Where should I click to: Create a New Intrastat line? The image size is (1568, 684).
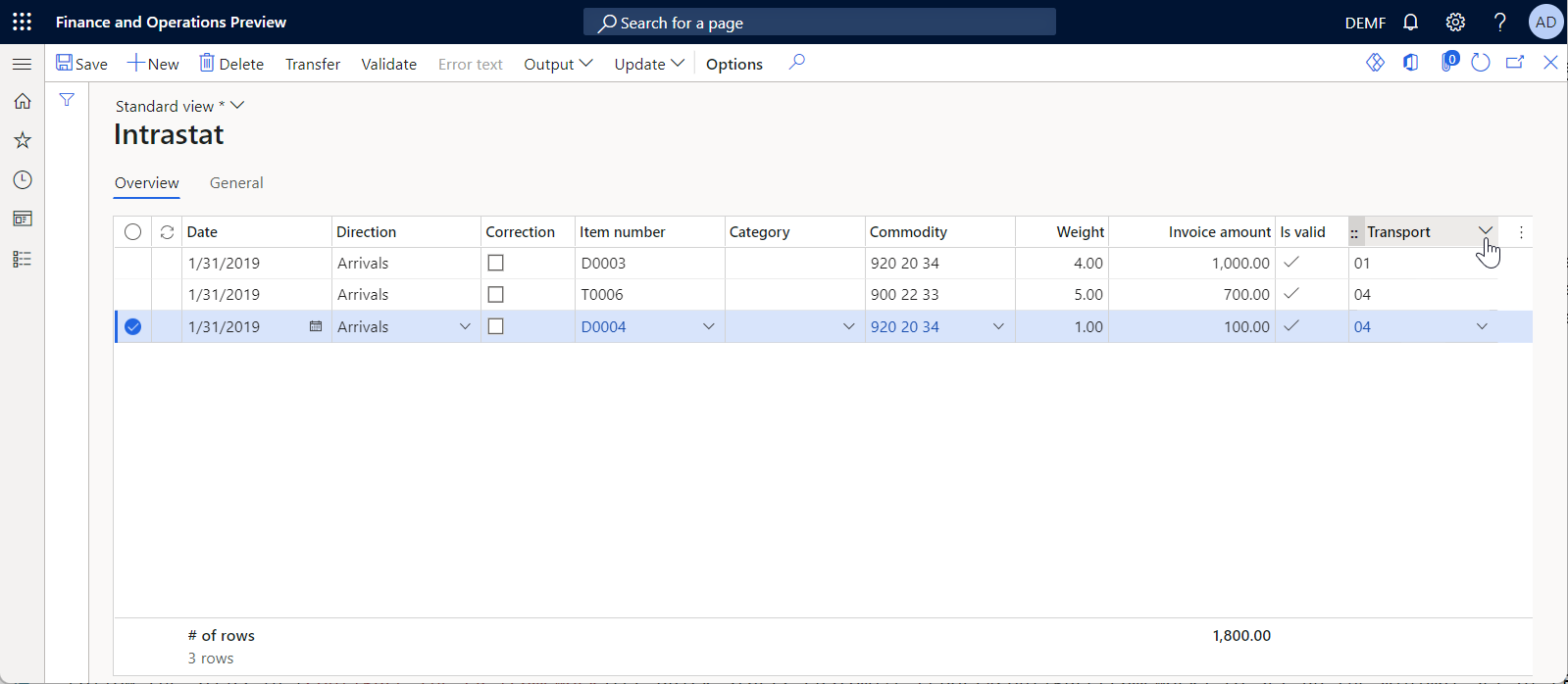153,64
